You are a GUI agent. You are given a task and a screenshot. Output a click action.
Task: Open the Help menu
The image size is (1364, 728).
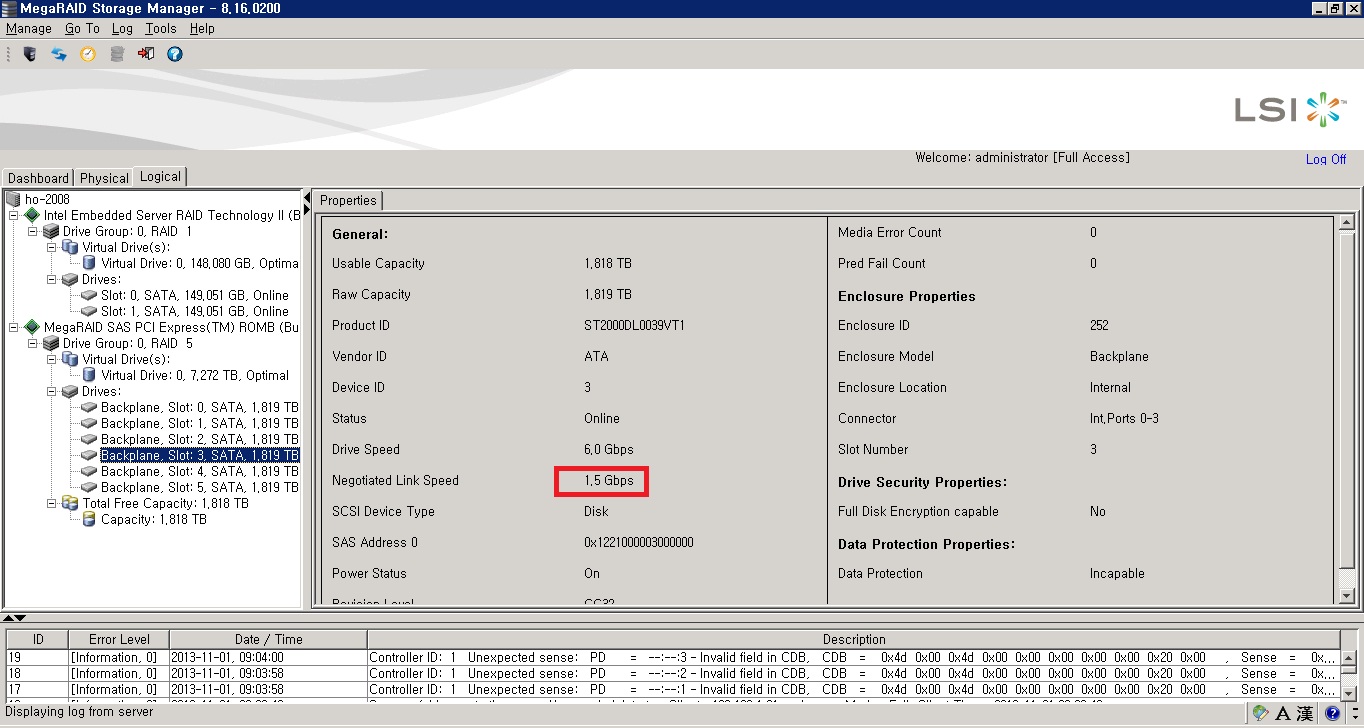click(202, 29)
